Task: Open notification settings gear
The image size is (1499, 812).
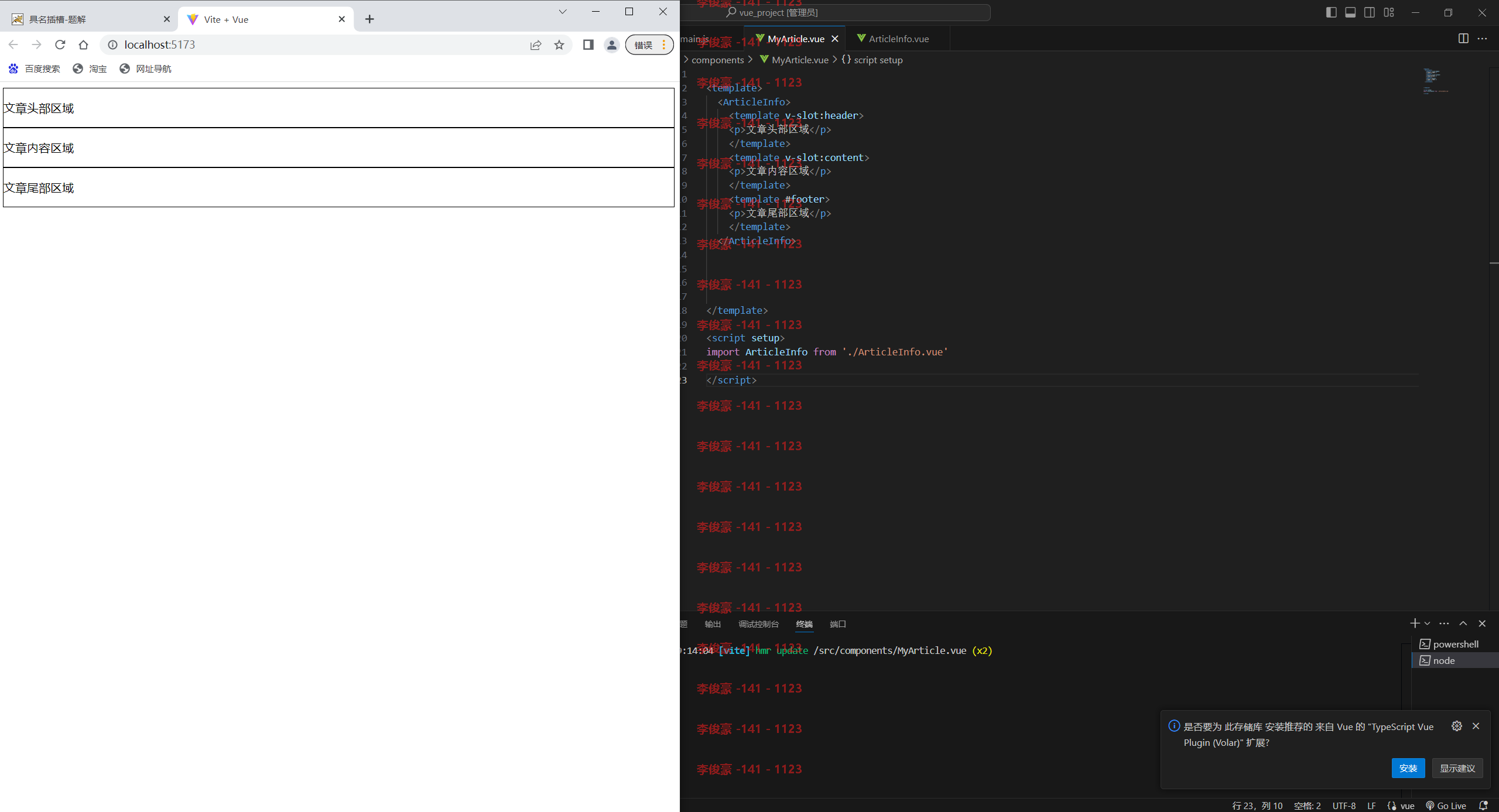Action: point(1457,726)
